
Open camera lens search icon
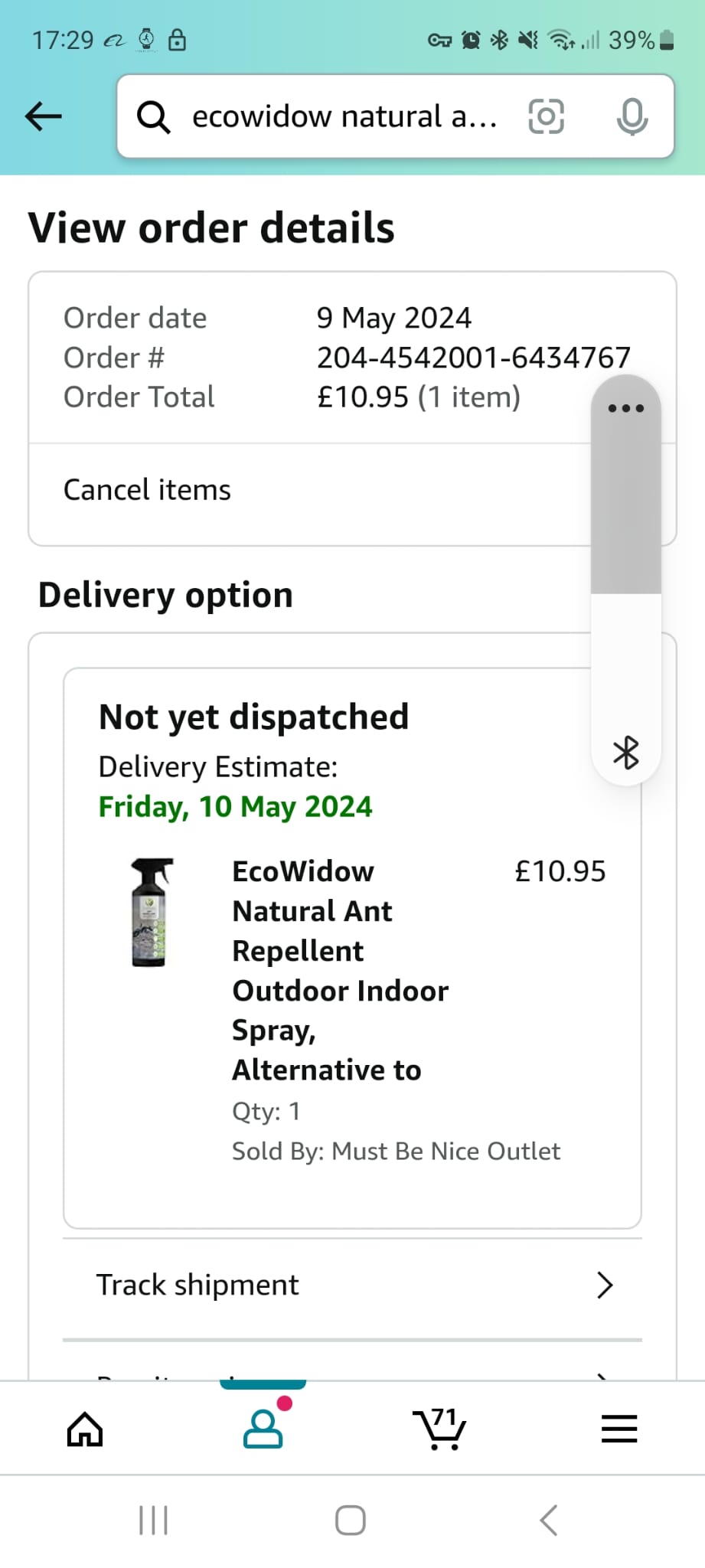[547, 116]
